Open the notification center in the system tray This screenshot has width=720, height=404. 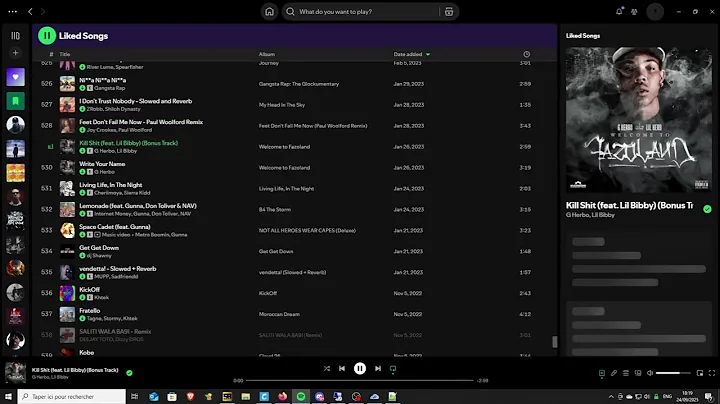tap(709, 397)
